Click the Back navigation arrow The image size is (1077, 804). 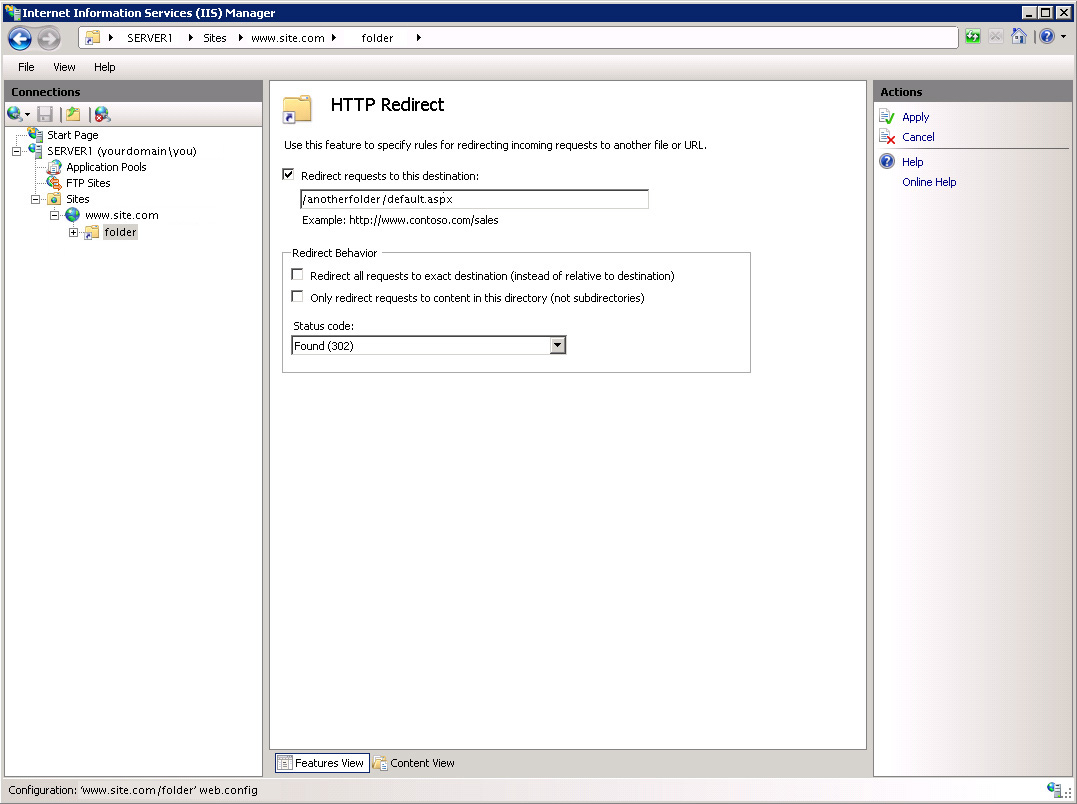tap(20, 38)
